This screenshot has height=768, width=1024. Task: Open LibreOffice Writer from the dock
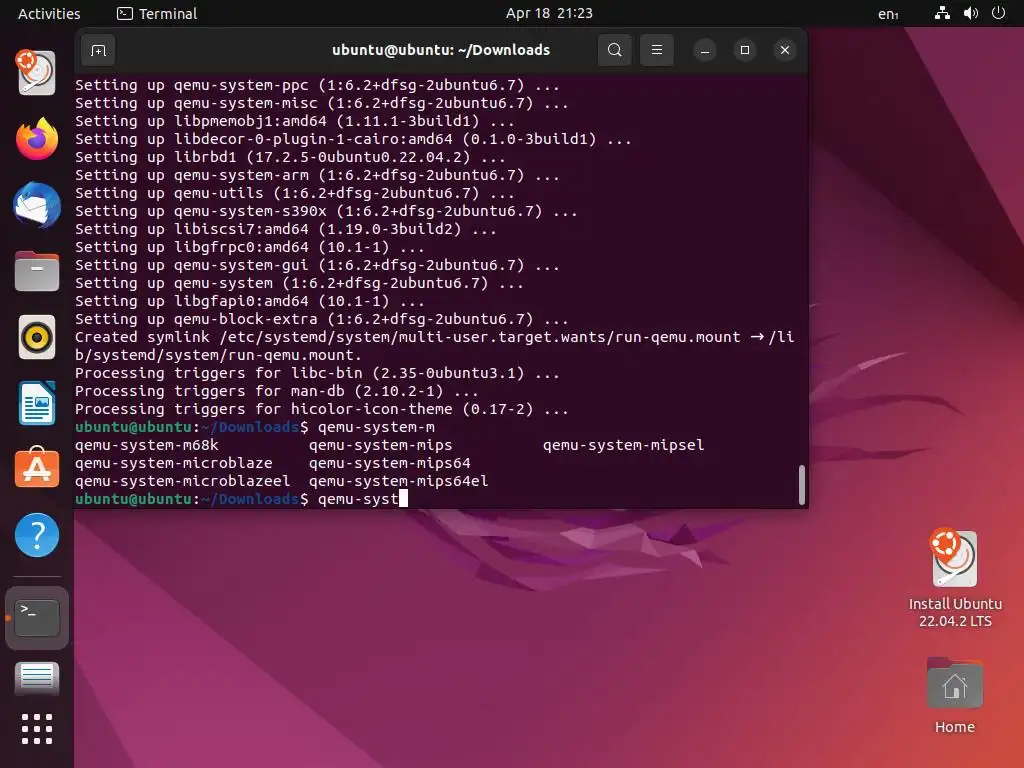37,403
